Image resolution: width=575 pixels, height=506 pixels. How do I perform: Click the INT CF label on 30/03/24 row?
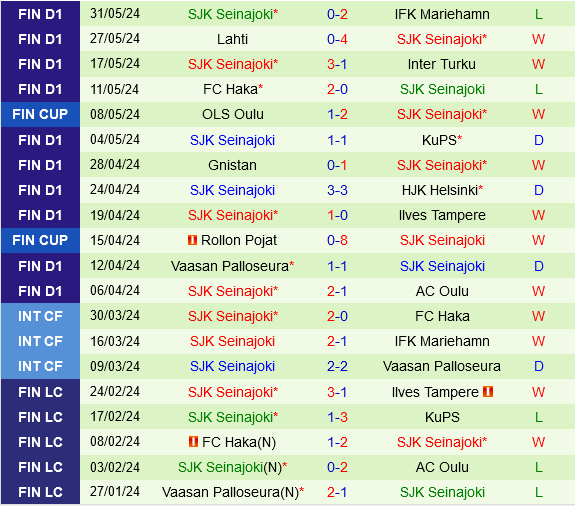40,316
